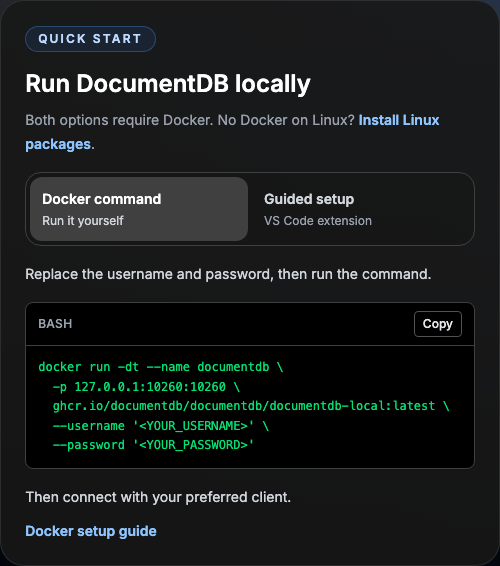Click the 'Run DocumentDB locally' heading

tap(168, 83)
